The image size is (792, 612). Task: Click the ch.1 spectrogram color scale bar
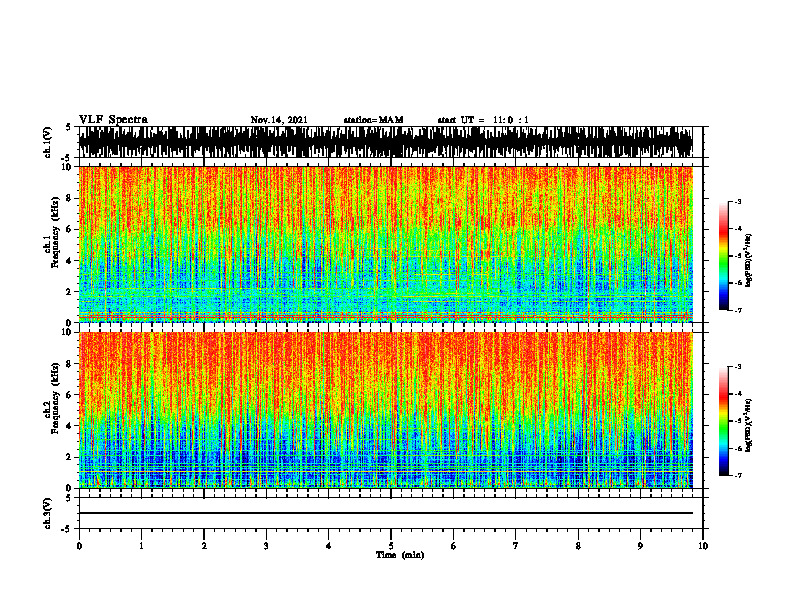tap(723, 256)
